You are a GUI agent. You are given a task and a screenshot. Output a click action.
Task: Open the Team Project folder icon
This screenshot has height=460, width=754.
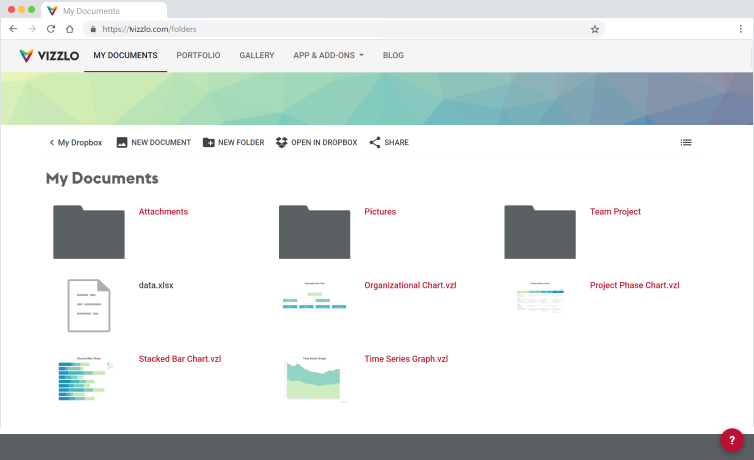coord(540,232)
